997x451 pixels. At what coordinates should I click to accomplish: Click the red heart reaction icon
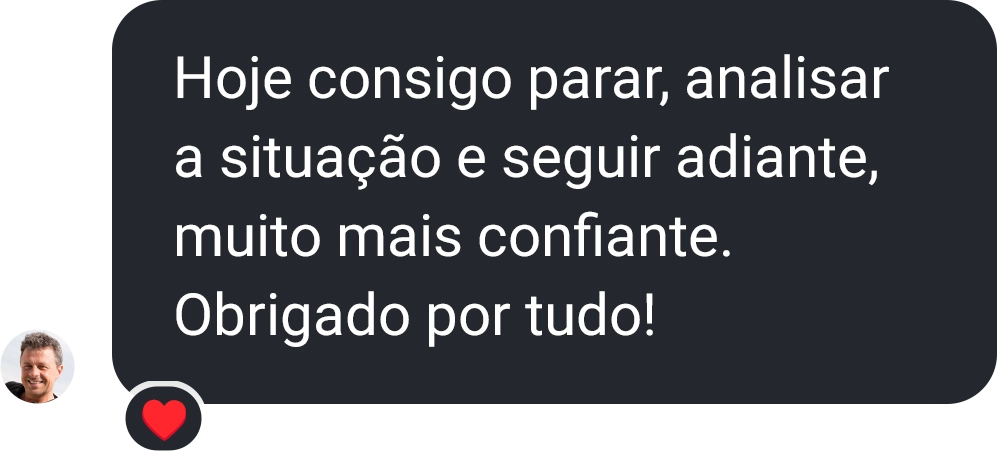[x=164, y=419]
